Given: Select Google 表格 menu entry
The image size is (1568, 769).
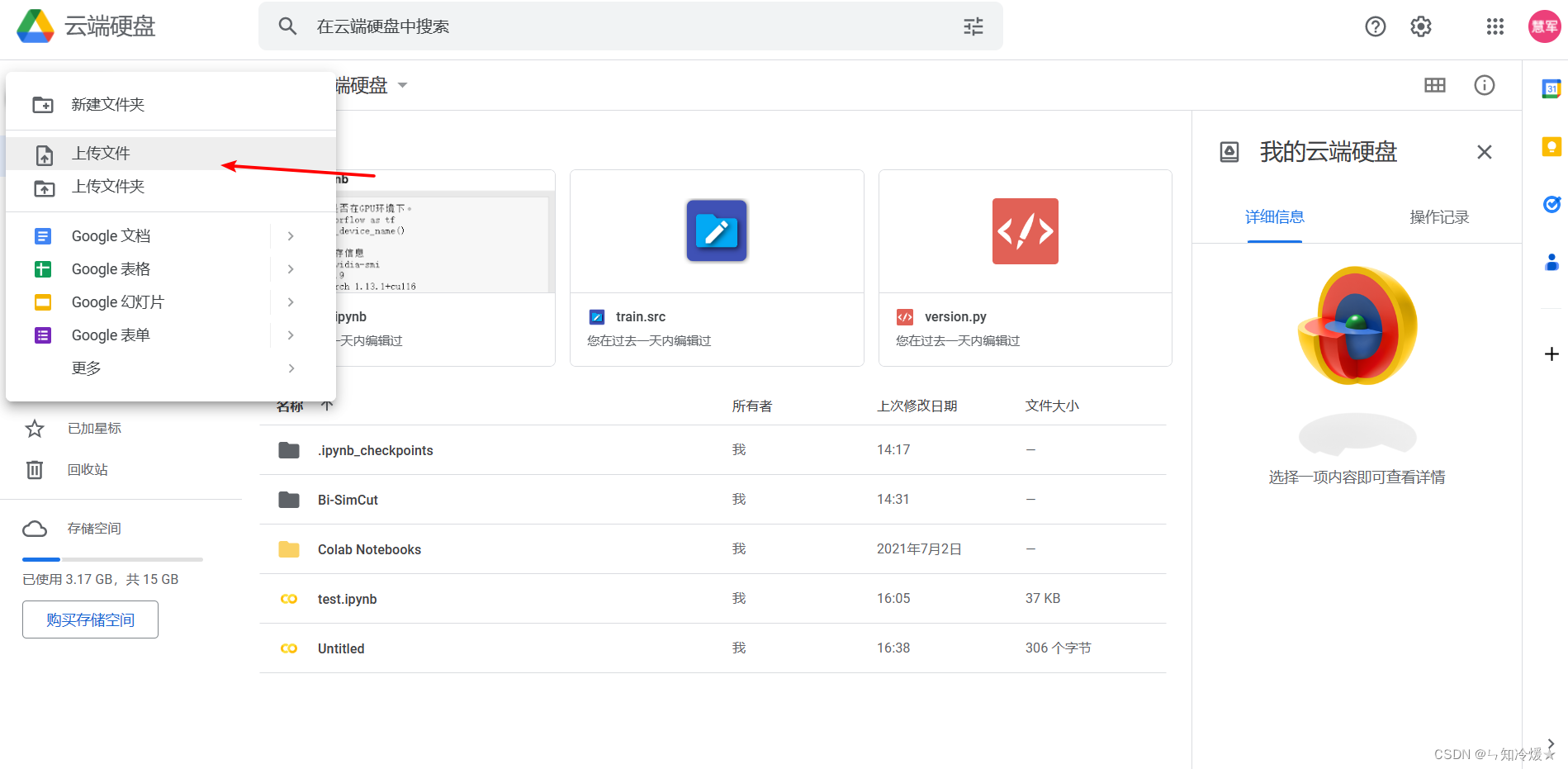Looking at the screenshot, I should point(171,269).
